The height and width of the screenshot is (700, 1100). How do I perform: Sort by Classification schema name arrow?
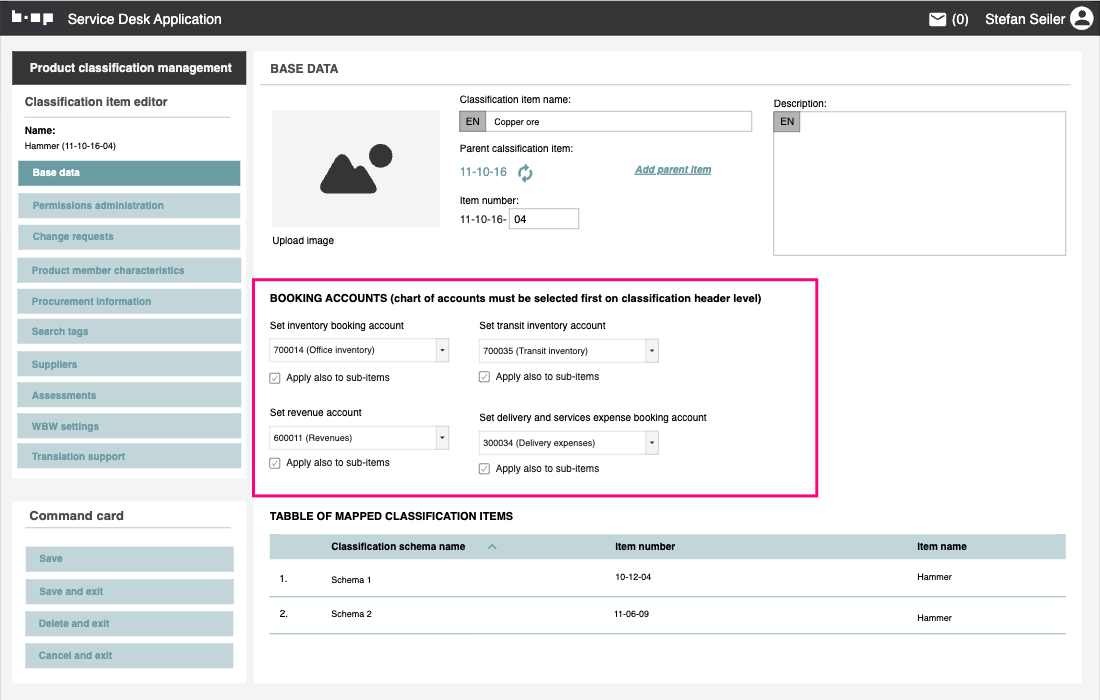click(491, 547)
